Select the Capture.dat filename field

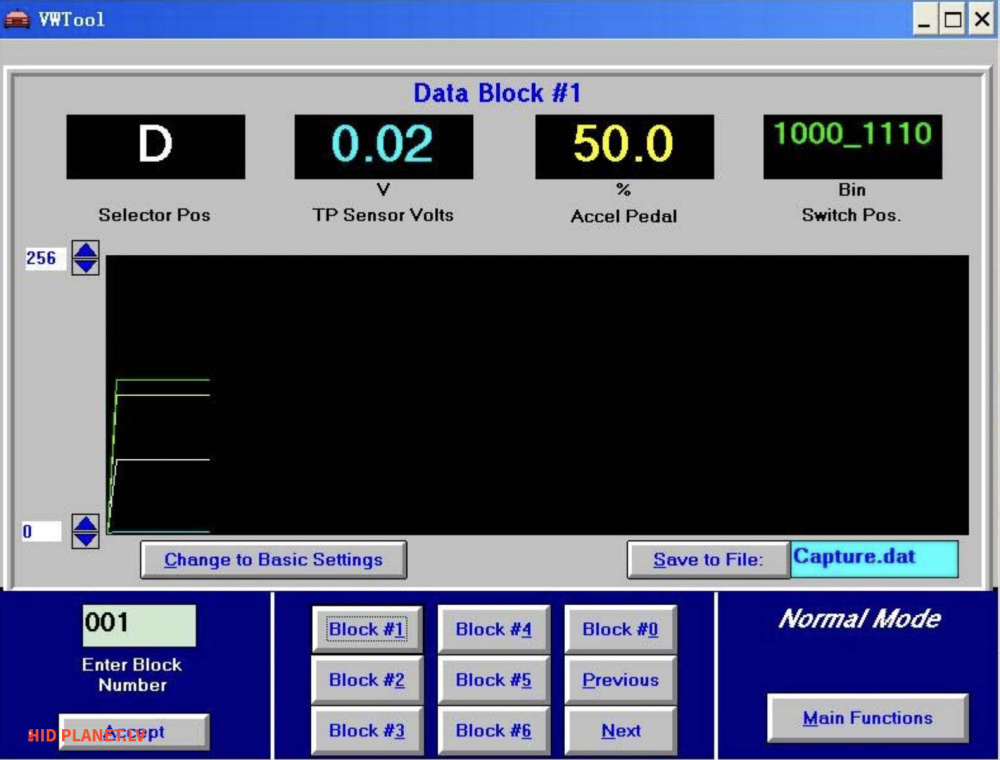(874, 559)
